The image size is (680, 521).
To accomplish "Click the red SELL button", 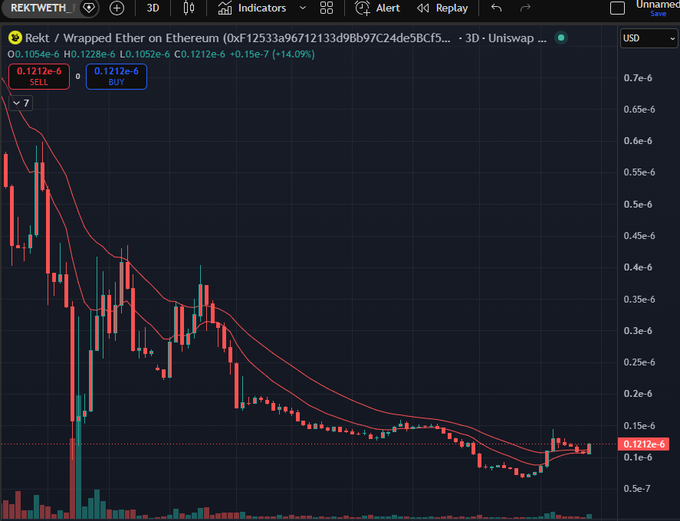I will [39, 76].
